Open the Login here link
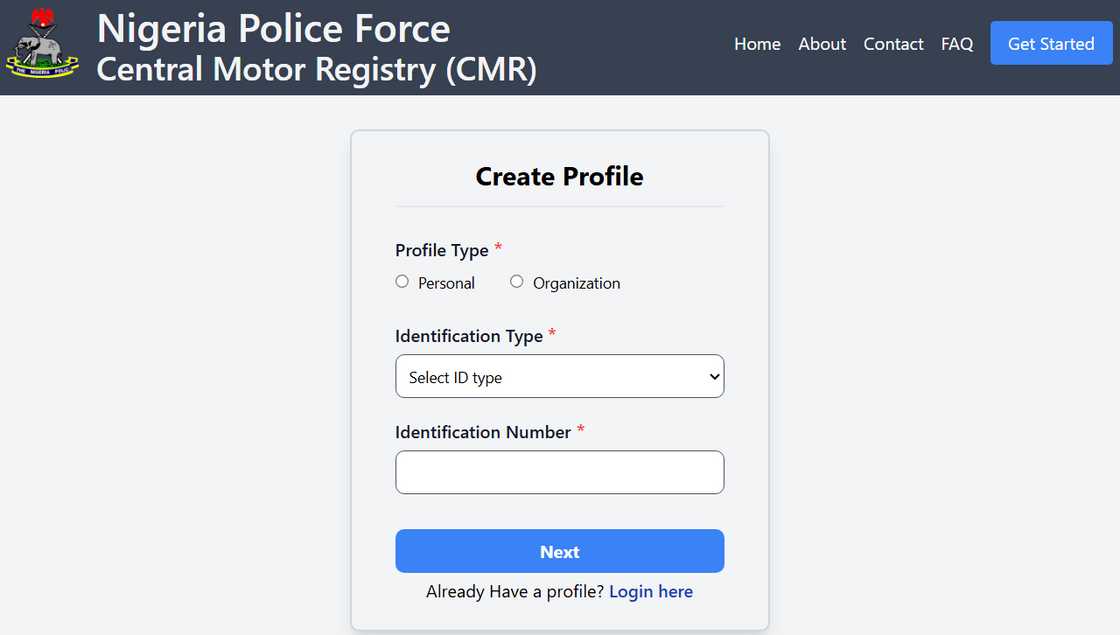 (x=651, y=591)
